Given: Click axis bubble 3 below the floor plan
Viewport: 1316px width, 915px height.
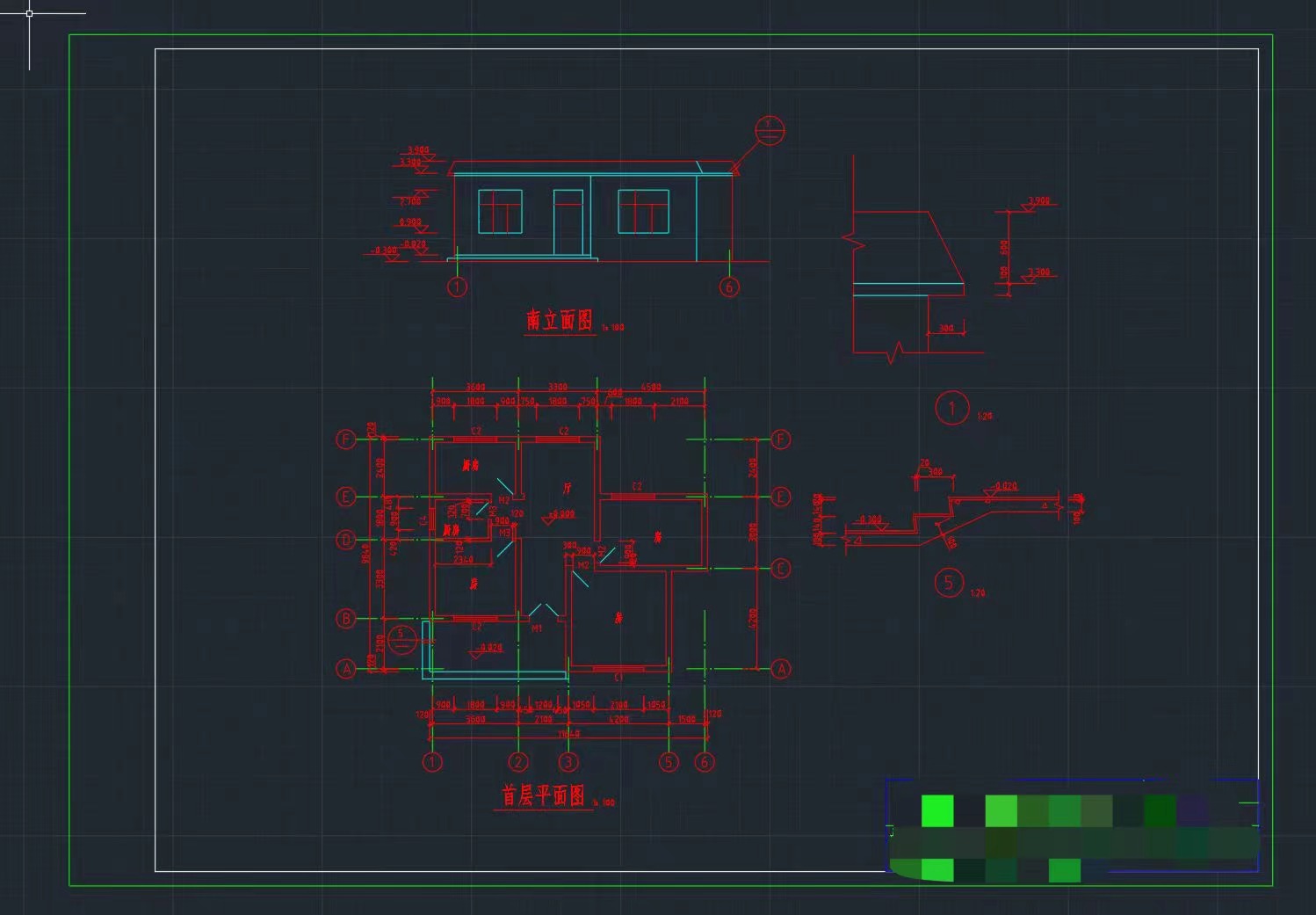Looking at the screenshot, I should coord(568,762).
